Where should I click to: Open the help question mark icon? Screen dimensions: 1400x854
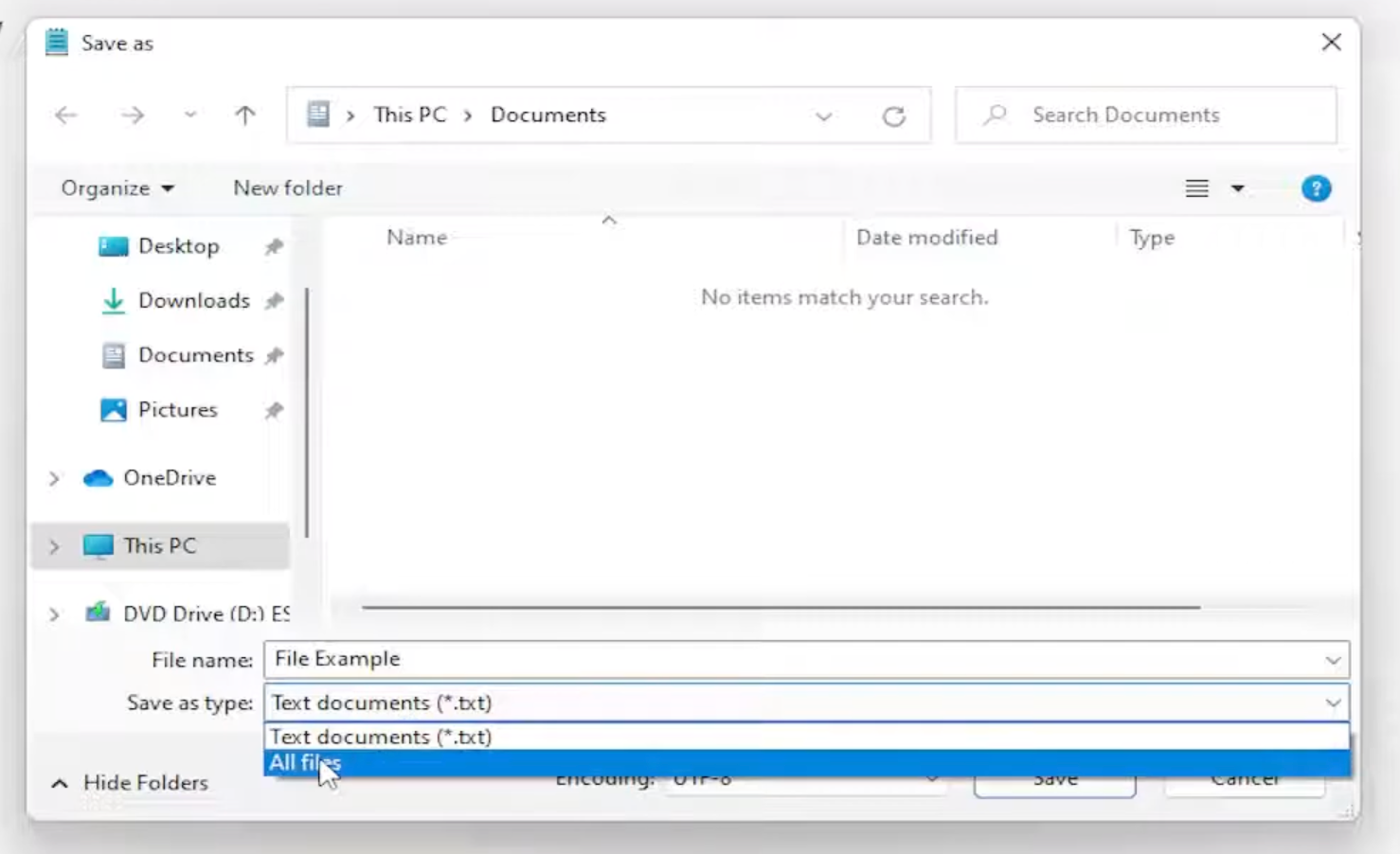[1316, 187]
